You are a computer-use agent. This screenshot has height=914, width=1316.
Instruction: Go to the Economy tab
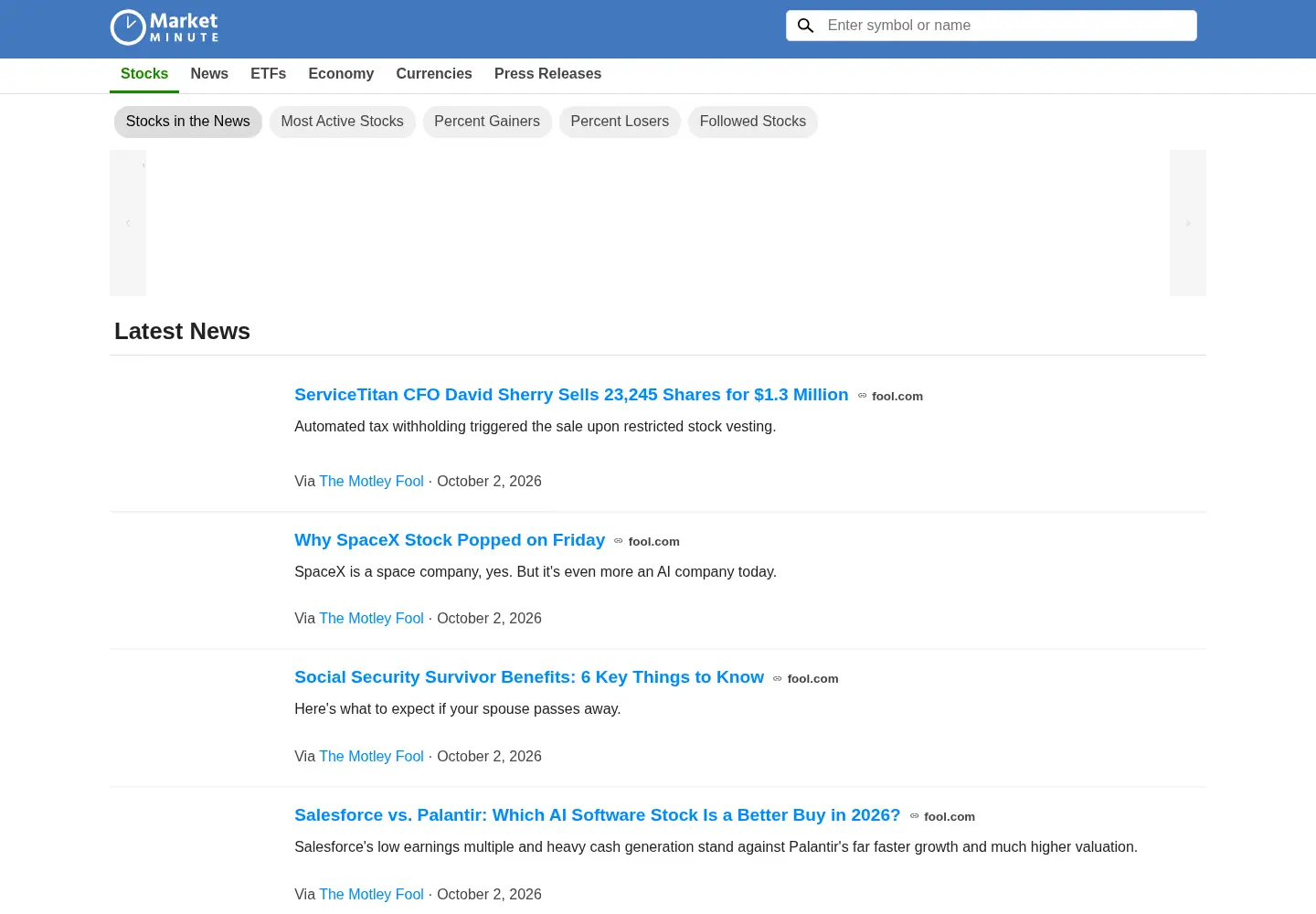click(341, 74)
